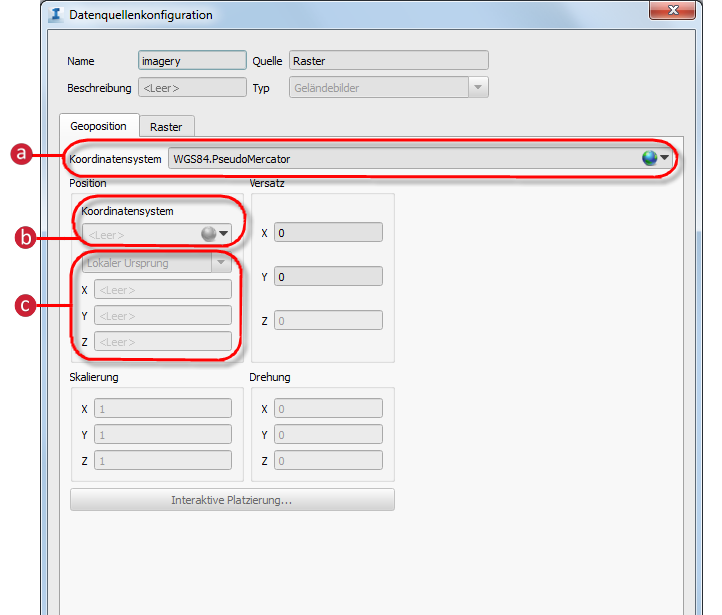Click the Drehung Z input field
722x615 pixels.
click(x=328, y=460)
